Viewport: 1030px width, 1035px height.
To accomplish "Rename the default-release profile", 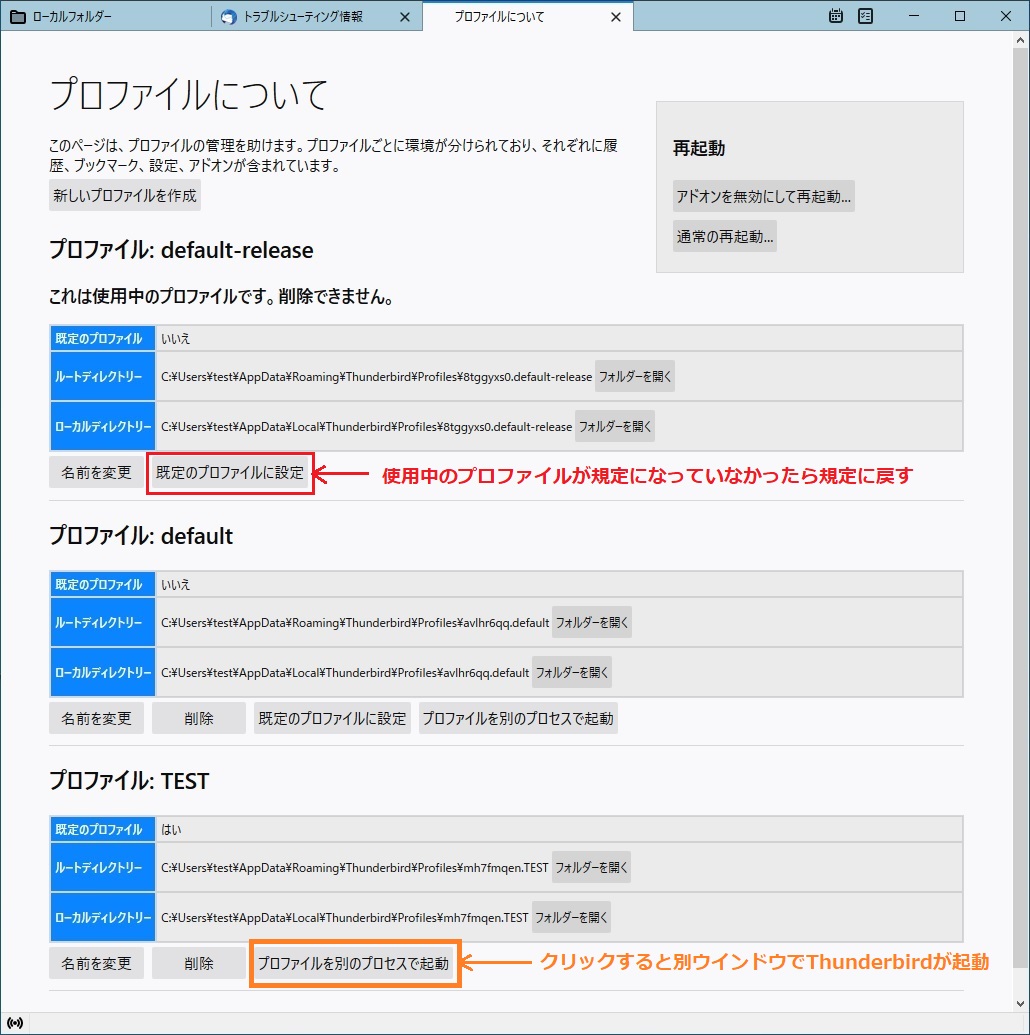I will click(96, 473).
